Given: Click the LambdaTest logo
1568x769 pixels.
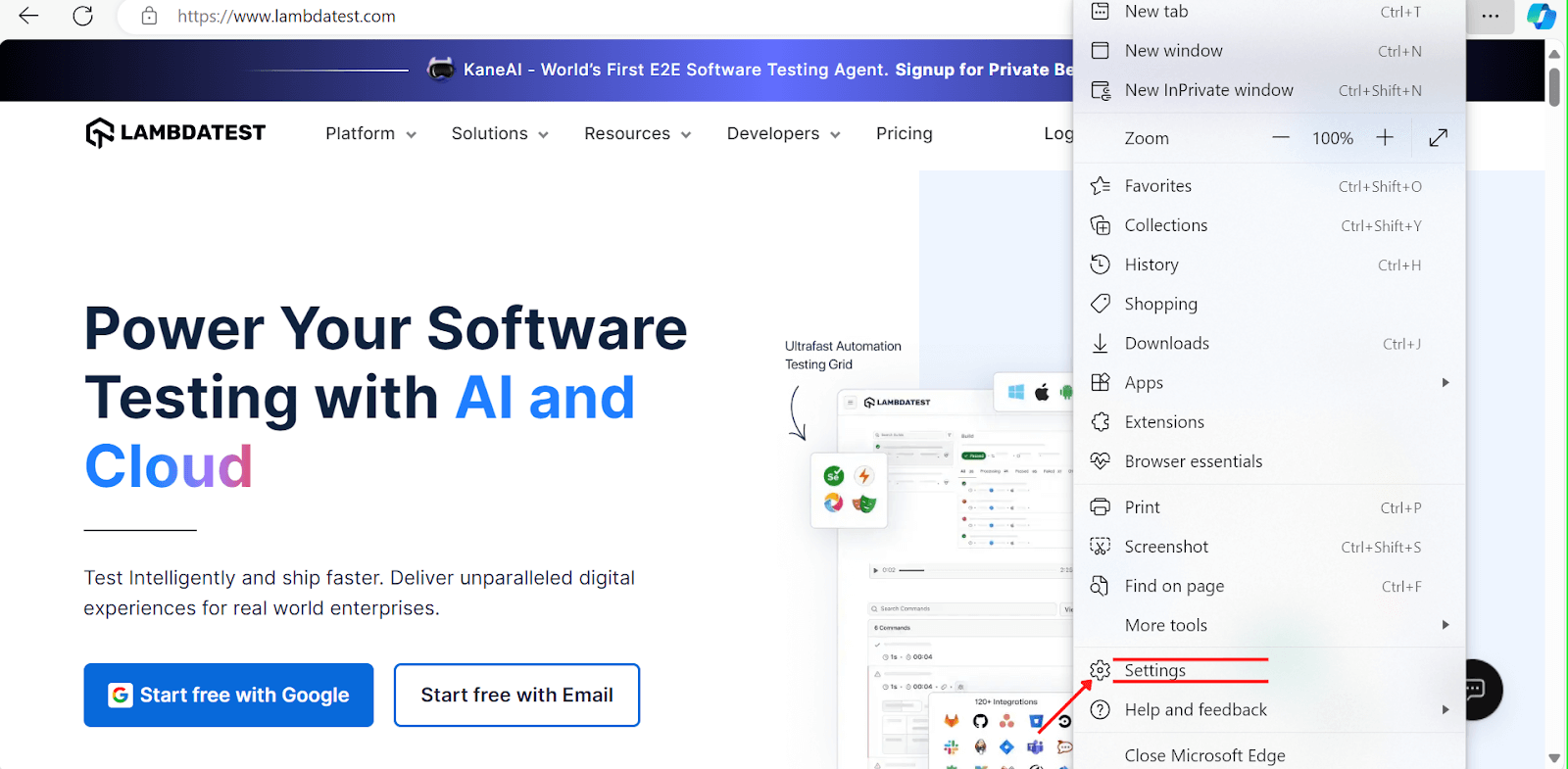Looking at the screenshot, I should pyautogui.click(x=175, y=132).
